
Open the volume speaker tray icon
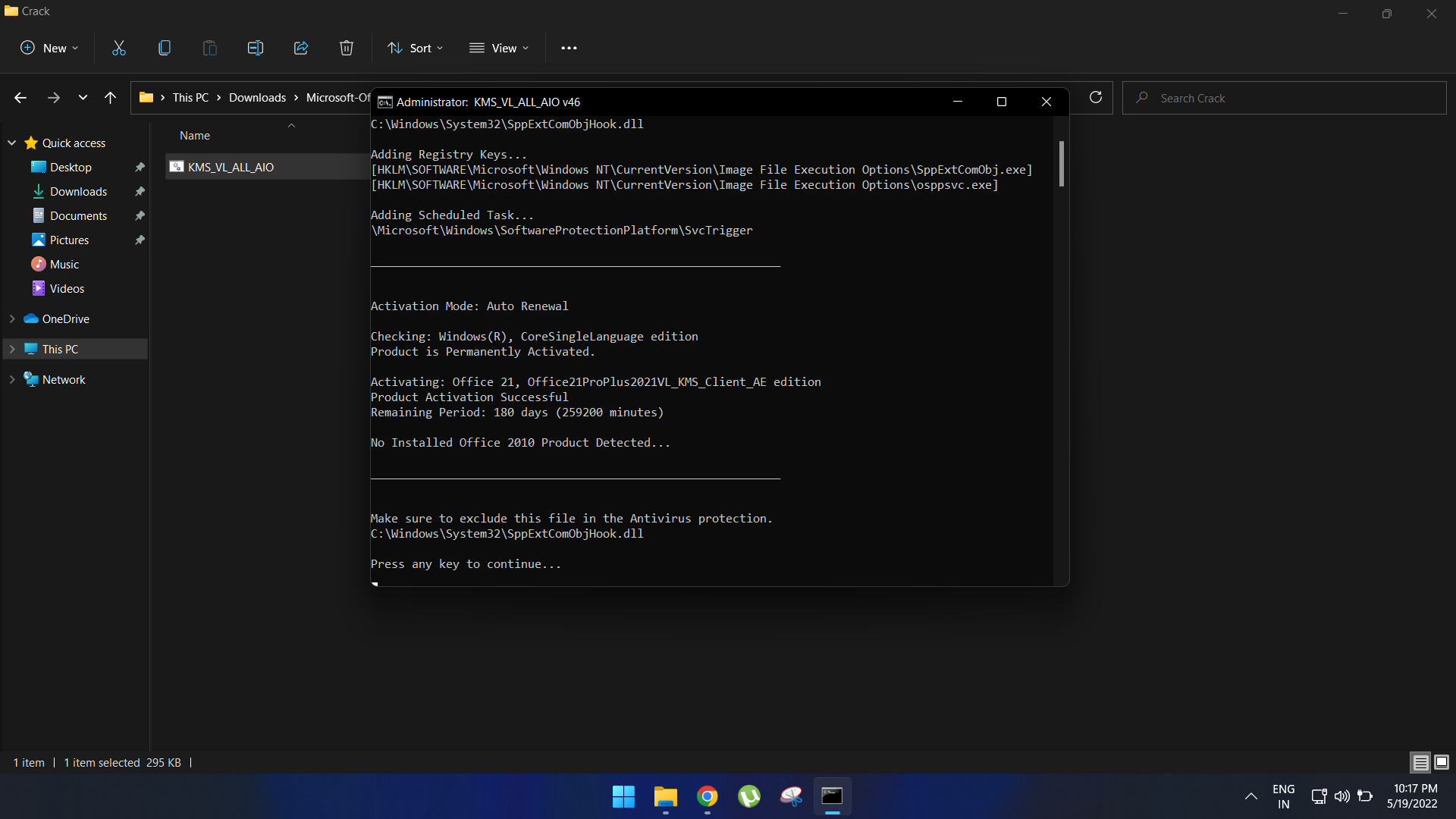coord(1342,796)
